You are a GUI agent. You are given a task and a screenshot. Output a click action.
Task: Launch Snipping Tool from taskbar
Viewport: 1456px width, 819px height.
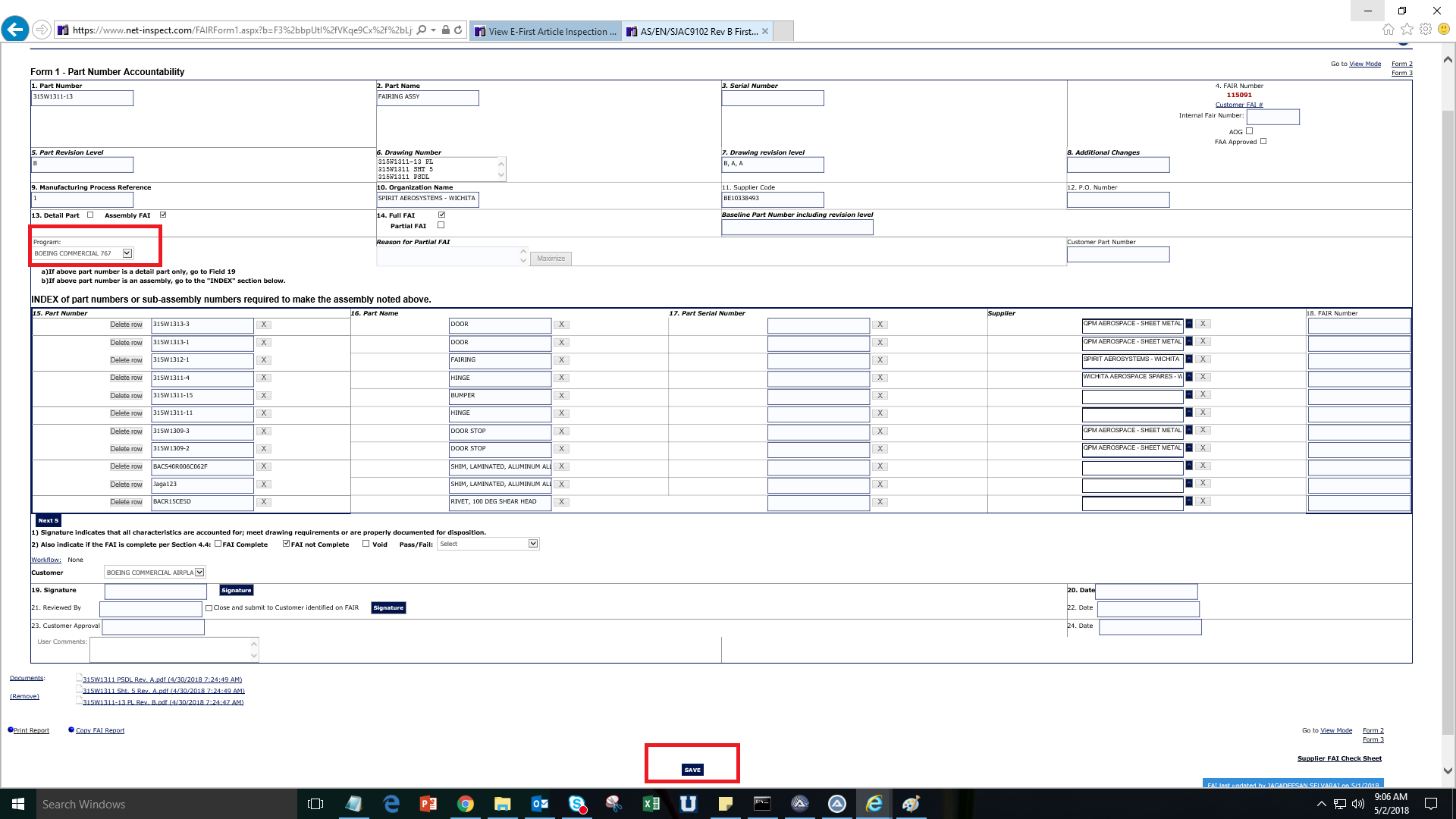(x=613, y=804)
